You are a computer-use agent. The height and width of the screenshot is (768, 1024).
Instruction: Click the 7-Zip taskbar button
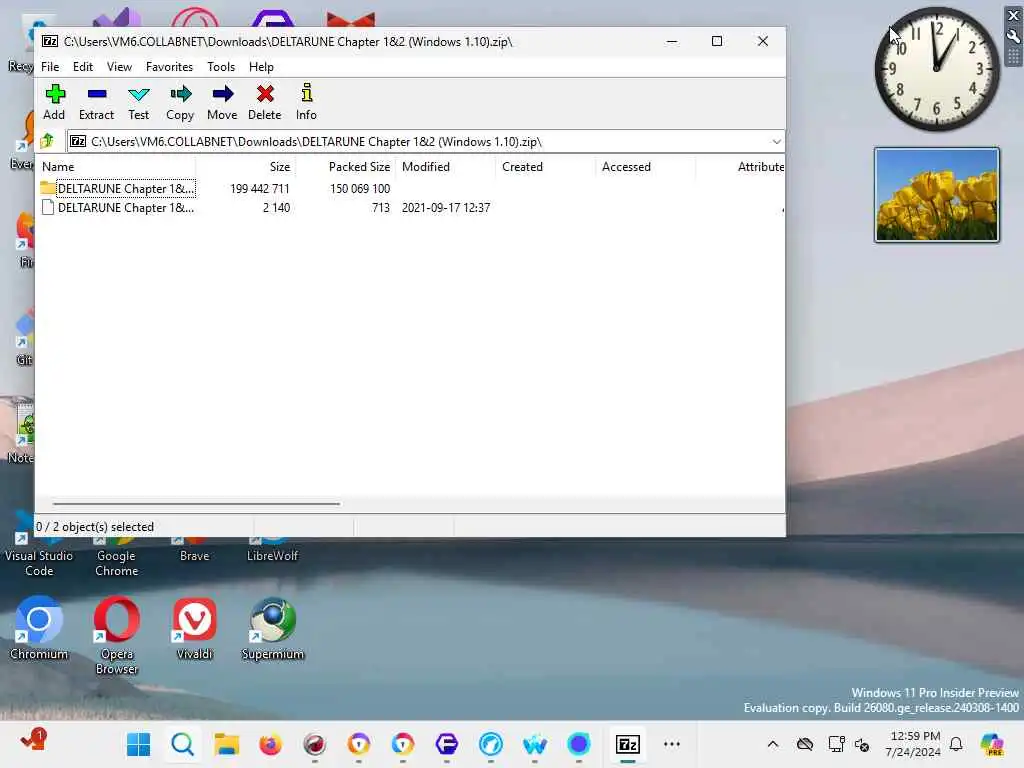coord(628,744)
